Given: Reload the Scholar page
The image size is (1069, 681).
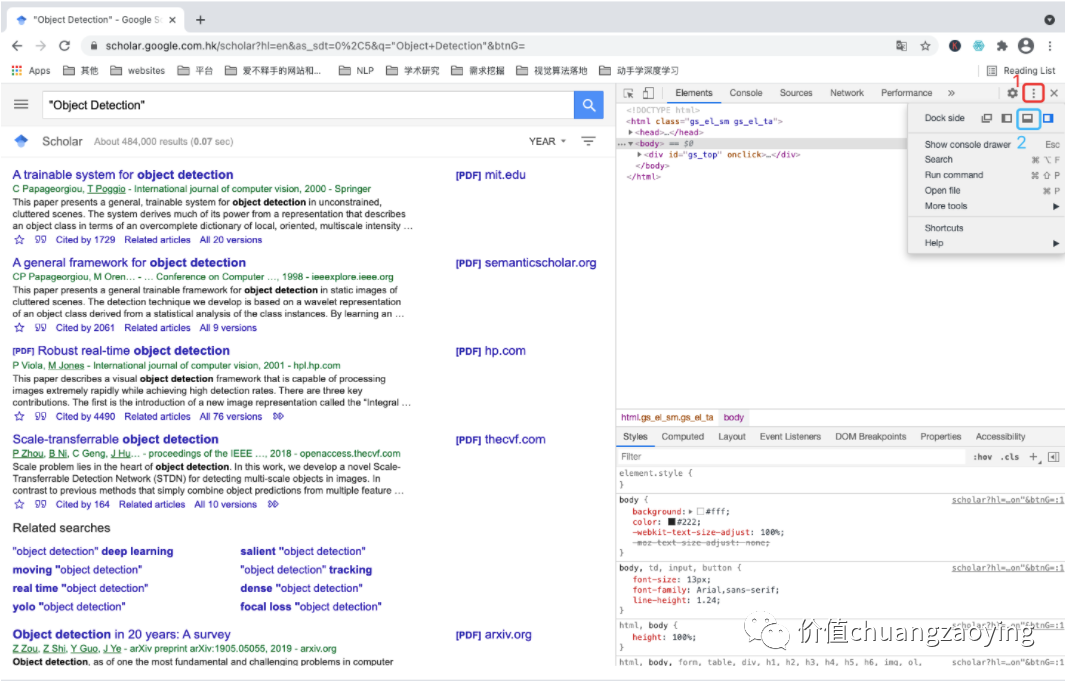Looking at the screenshot, I should click(64, 46).
